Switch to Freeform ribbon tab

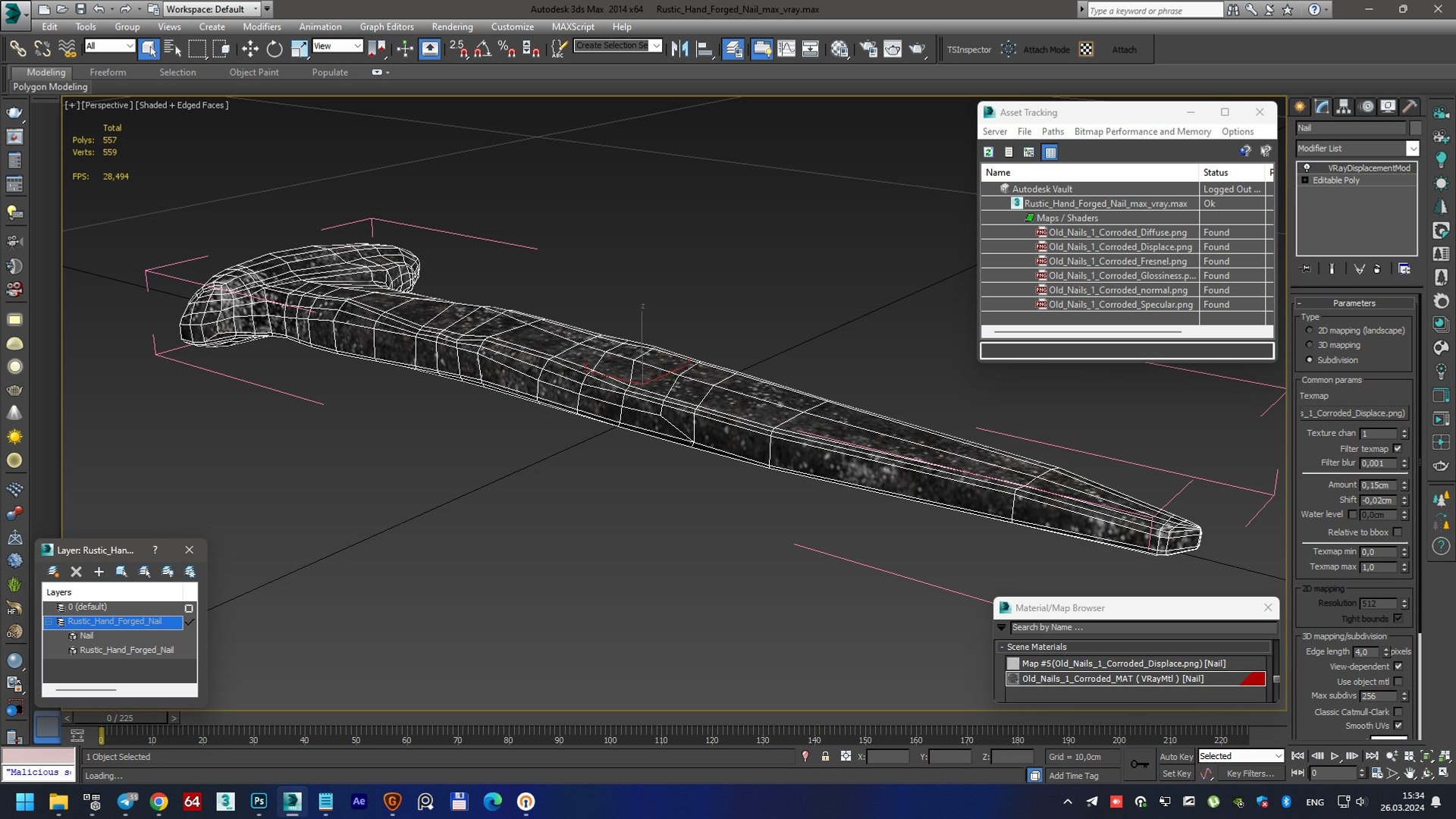pos(108,72)
